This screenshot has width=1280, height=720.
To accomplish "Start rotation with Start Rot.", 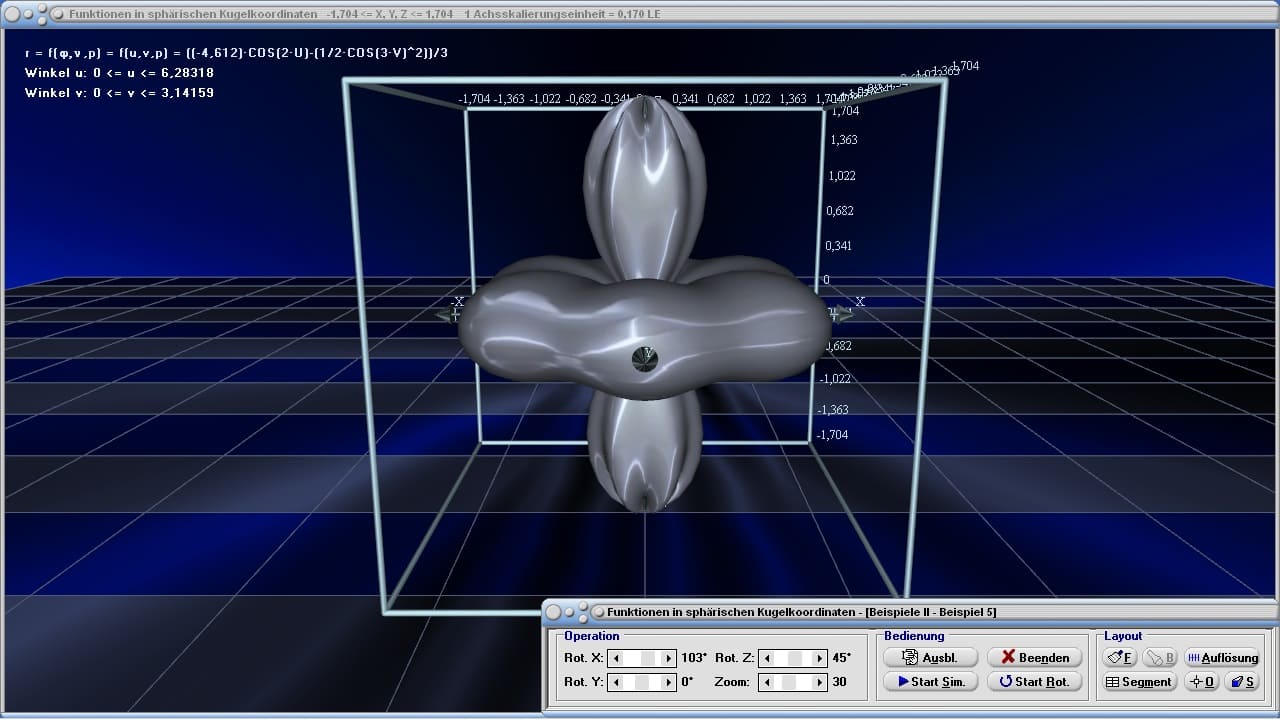I will tap(1034, 681).
